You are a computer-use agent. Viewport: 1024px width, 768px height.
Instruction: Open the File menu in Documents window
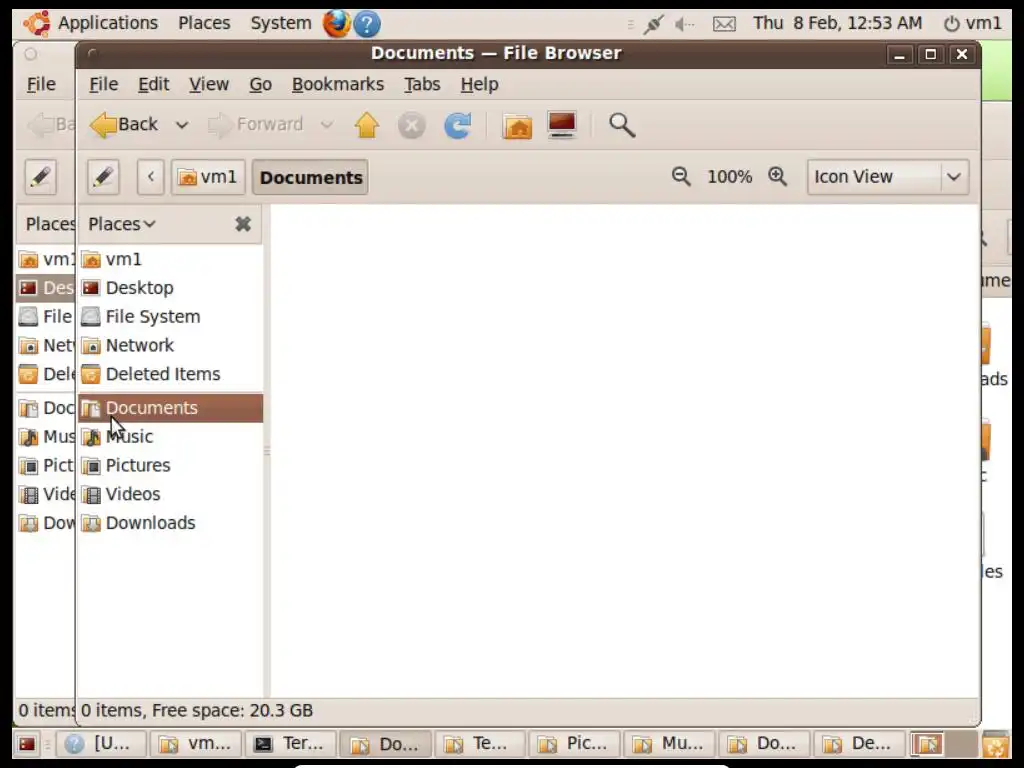(103, 84)
